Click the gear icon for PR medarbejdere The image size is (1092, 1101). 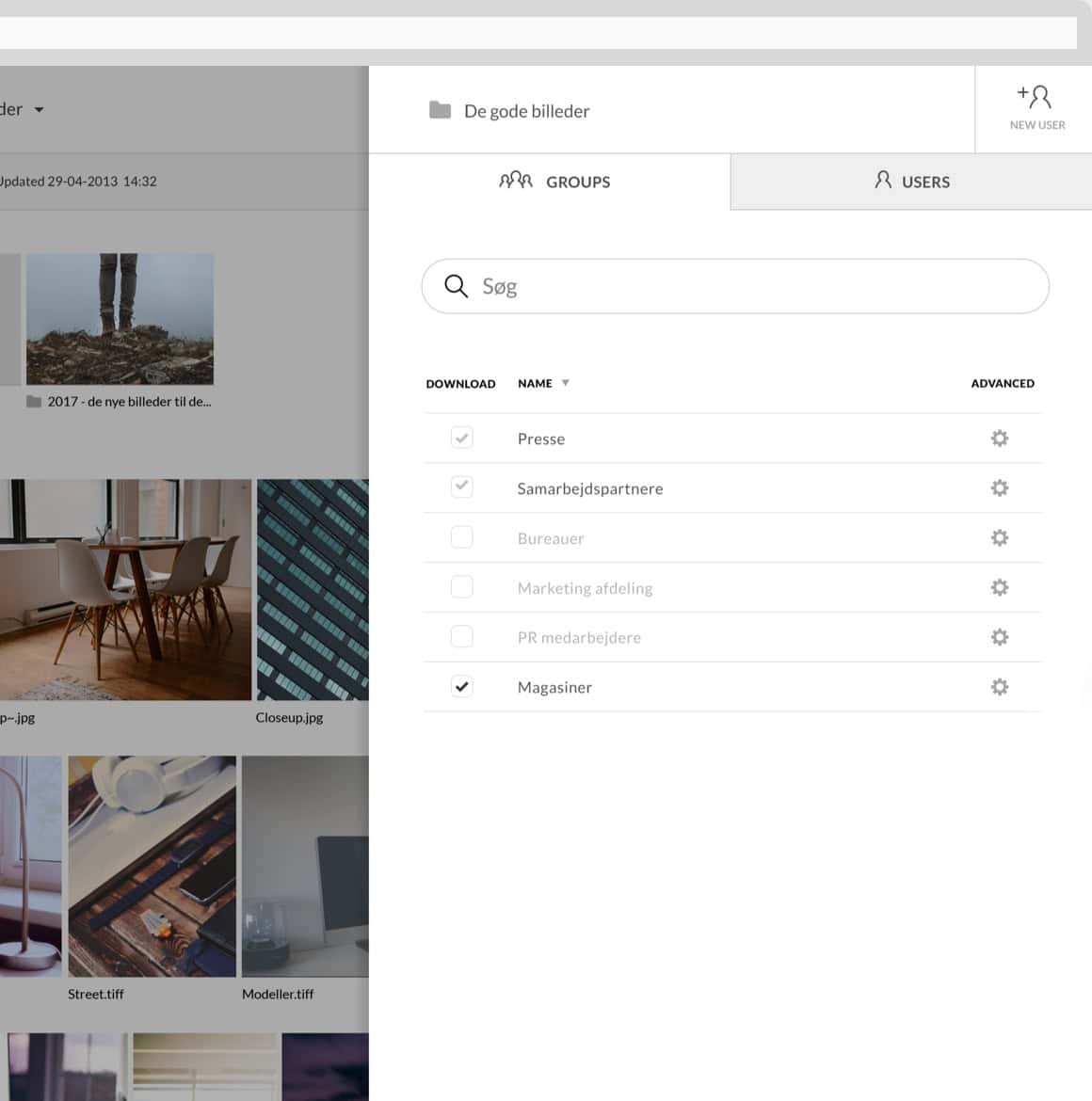[x=999, y=637]
